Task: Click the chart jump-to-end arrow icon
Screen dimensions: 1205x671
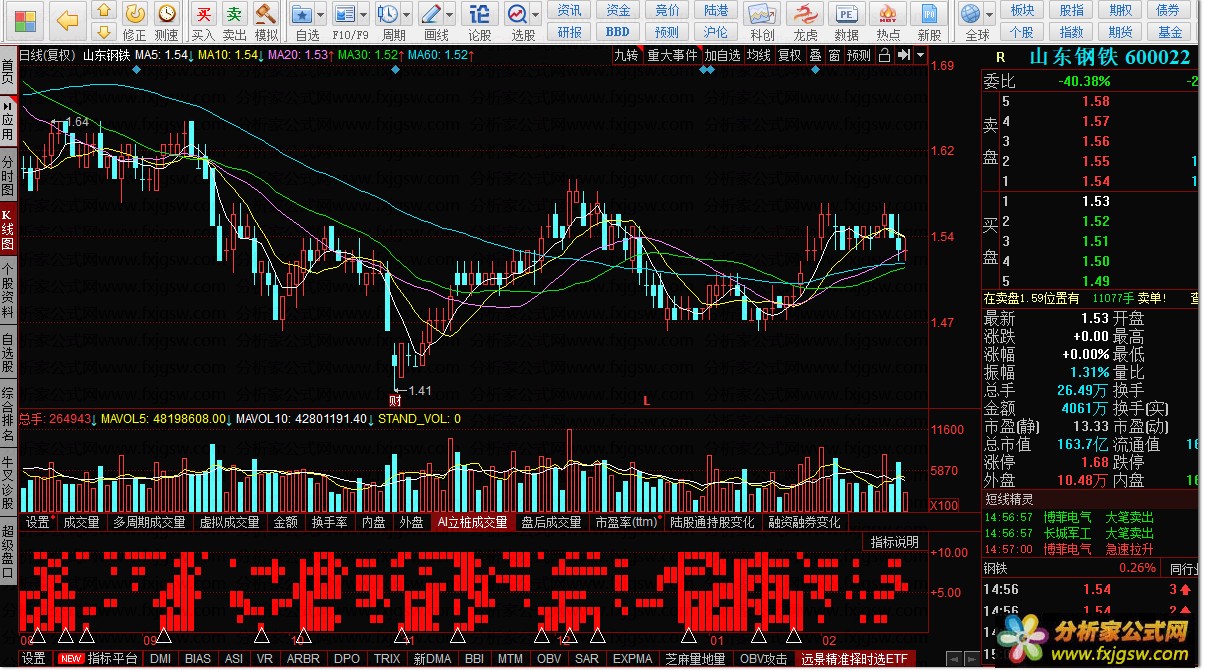Action: [x=903, y=55]
